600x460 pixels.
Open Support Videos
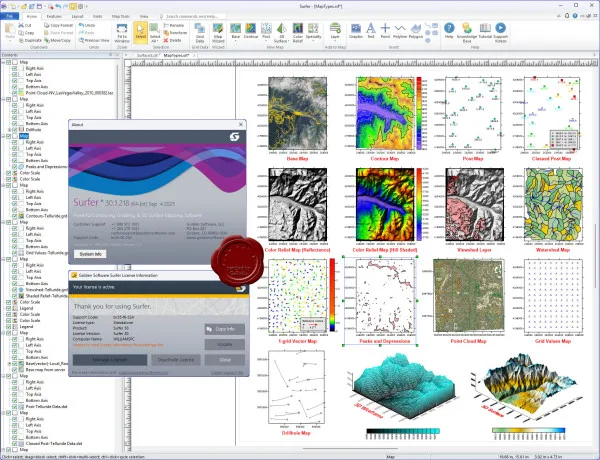[x=500, y=33]
